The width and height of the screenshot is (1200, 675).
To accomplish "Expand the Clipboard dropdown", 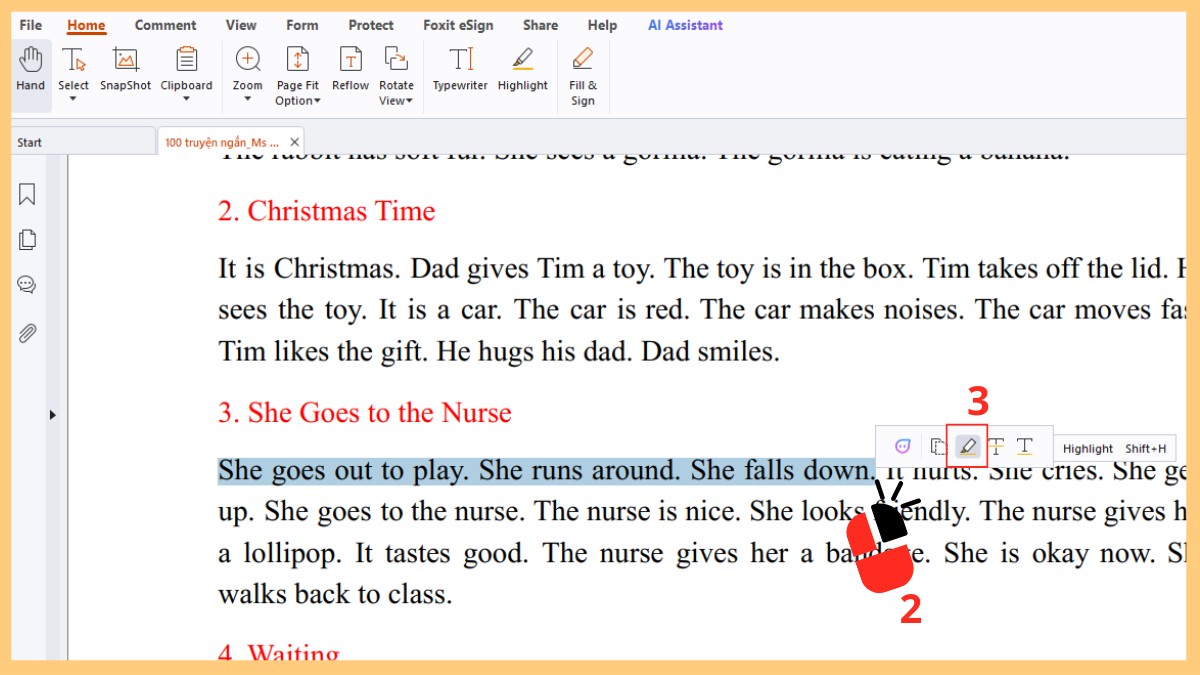I will tap(186, 99).
